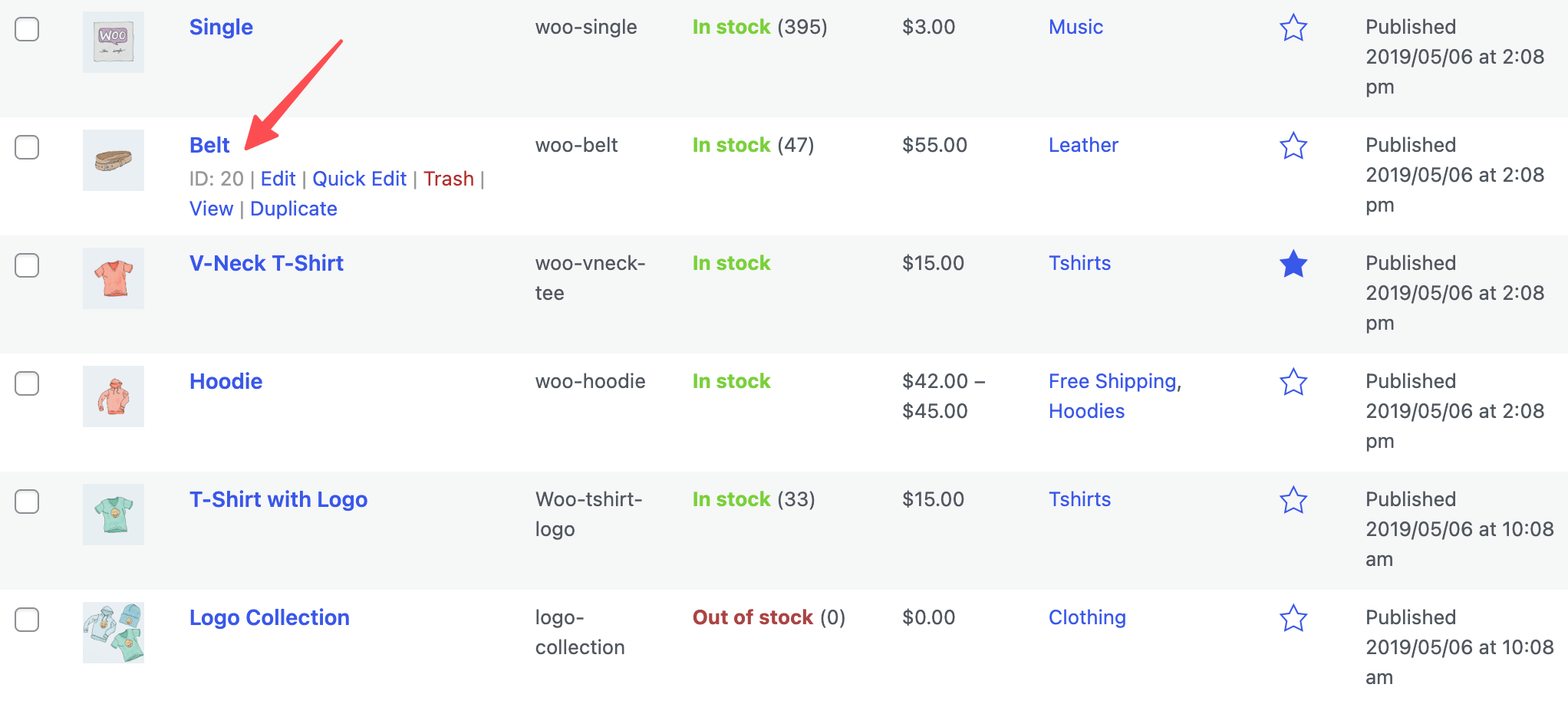This screenshot has width=1568, height=704.
Task: Open the Music category
Action: [1076, 27]
